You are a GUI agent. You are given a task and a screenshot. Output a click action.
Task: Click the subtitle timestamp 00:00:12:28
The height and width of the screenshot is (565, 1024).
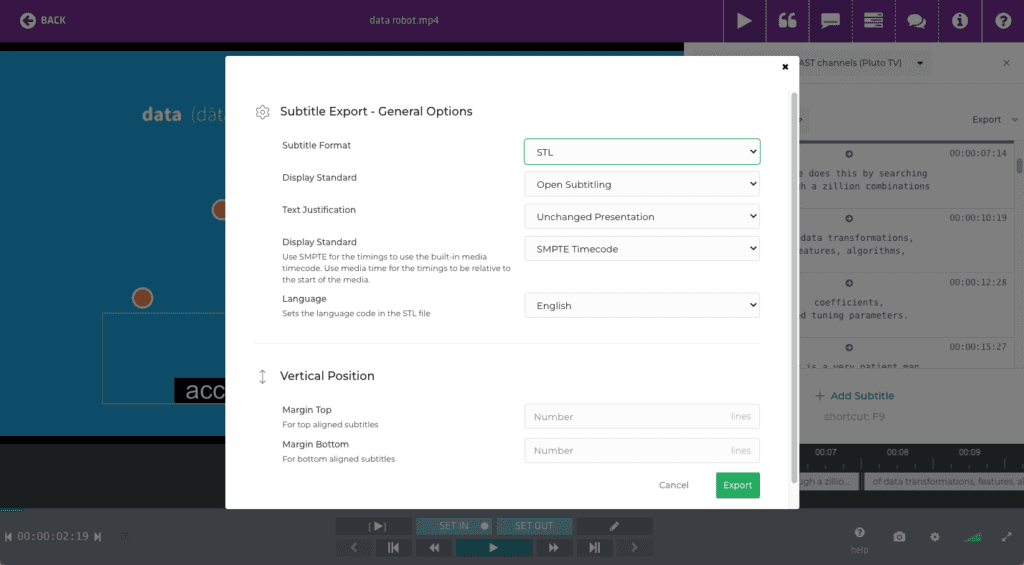tap(978, 282)
